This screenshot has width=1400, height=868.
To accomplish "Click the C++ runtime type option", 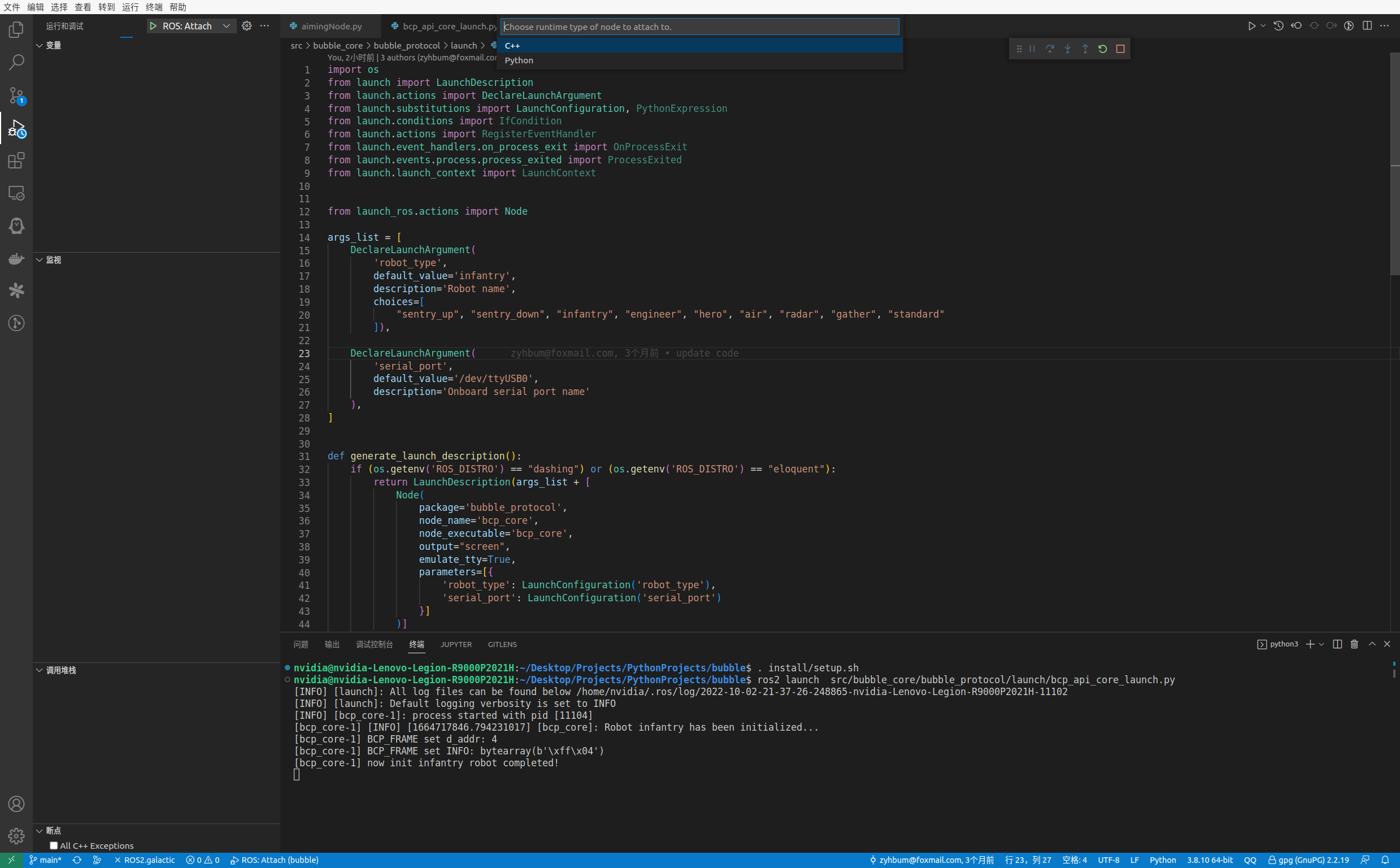I will point(700,45).
